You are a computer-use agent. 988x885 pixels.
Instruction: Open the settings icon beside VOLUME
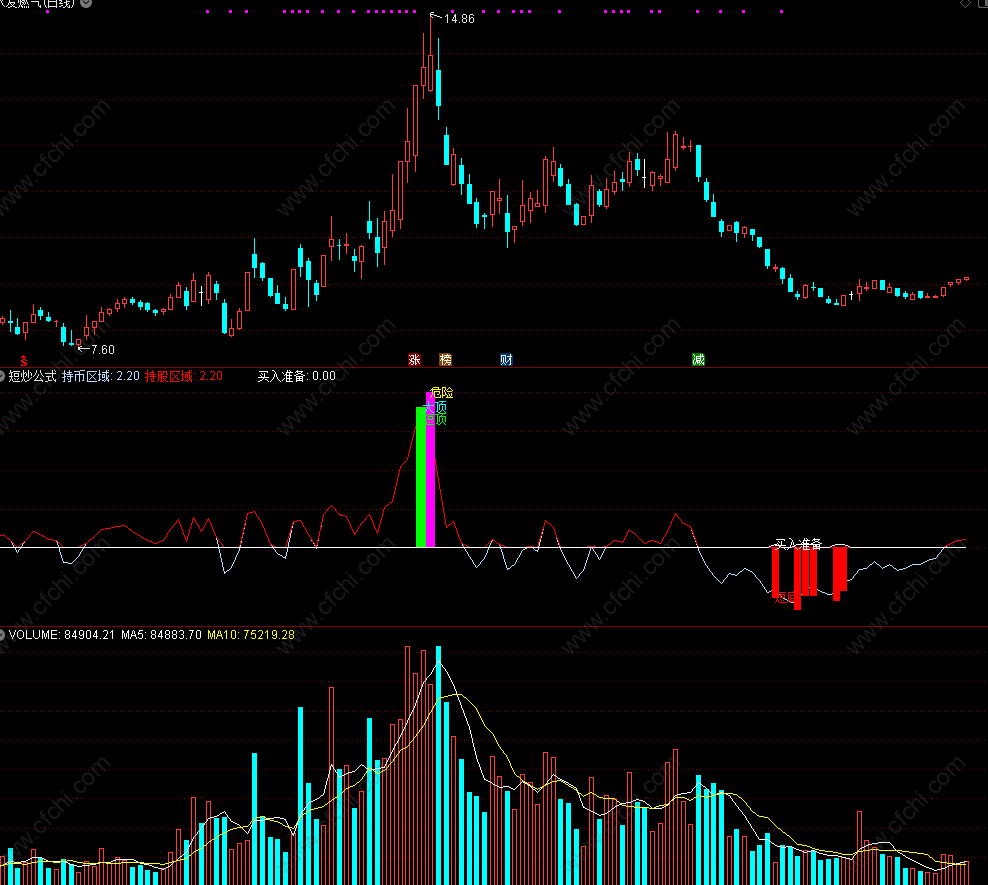[2, 635]
